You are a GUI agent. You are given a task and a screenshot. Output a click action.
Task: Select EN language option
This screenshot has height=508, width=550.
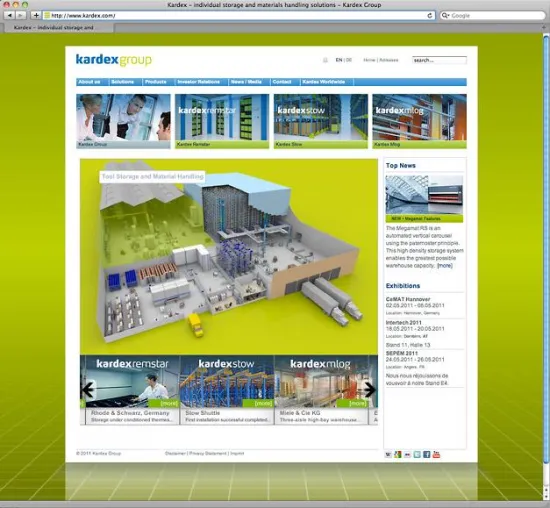coord(339,60)
